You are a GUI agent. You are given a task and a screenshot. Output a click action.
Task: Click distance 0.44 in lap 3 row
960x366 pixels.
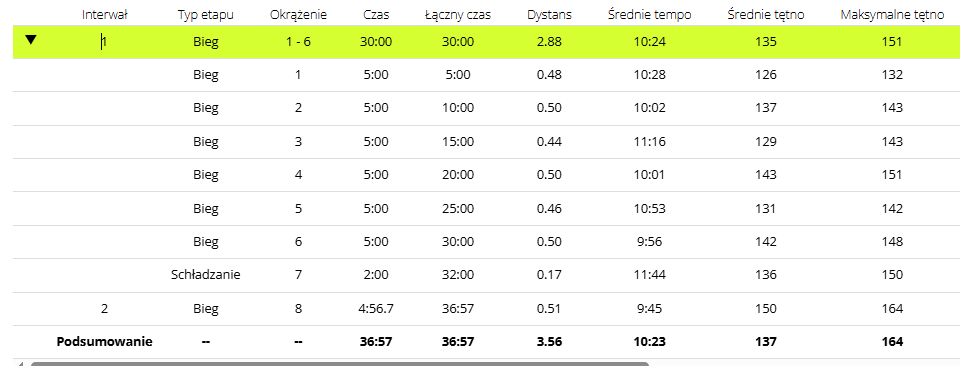pos(549,142)
